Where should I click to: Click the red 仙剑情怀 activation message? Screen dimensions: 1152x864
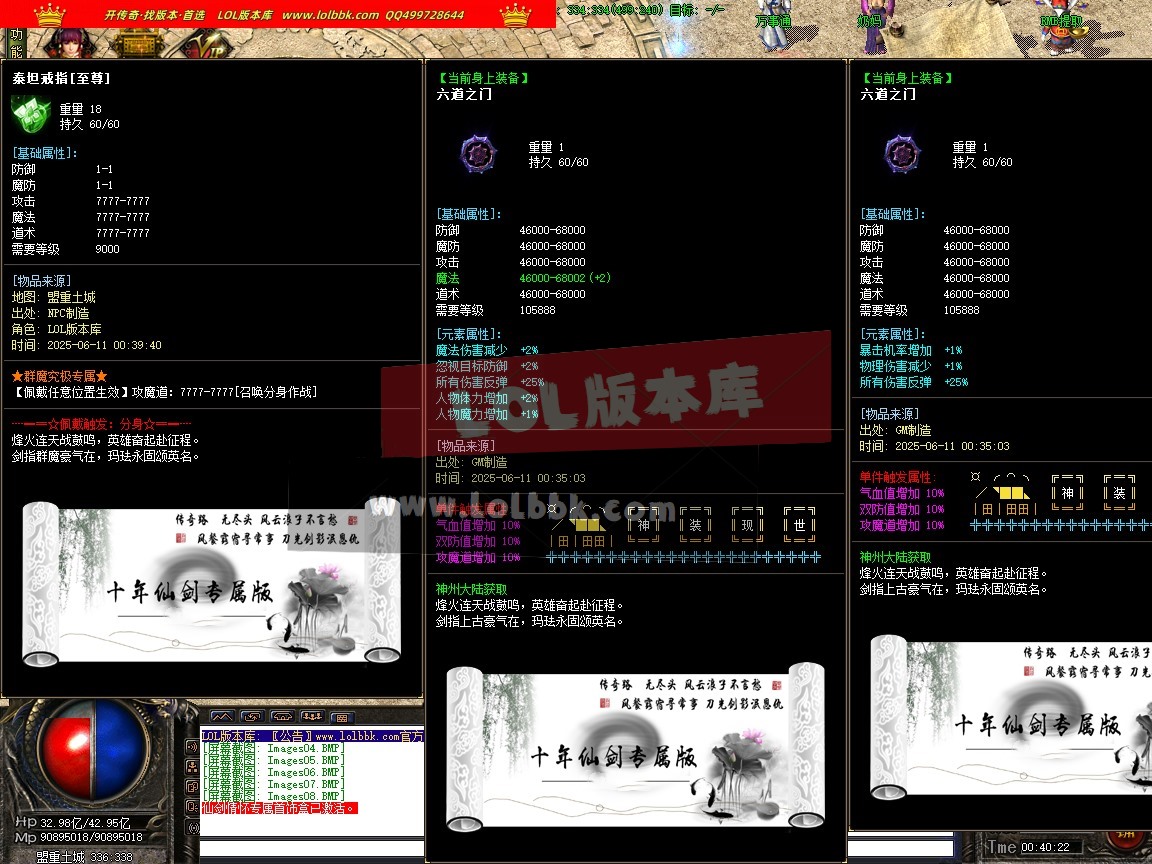[x=279, y=808]
